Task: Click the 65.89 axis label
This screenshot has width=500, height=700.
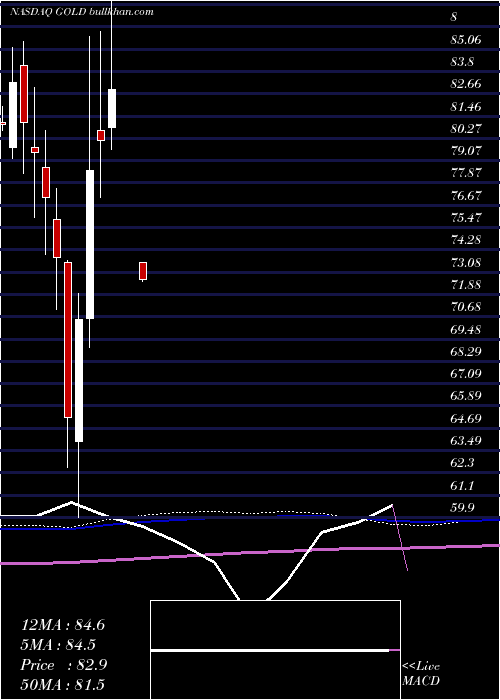Action: click(466, 396)
